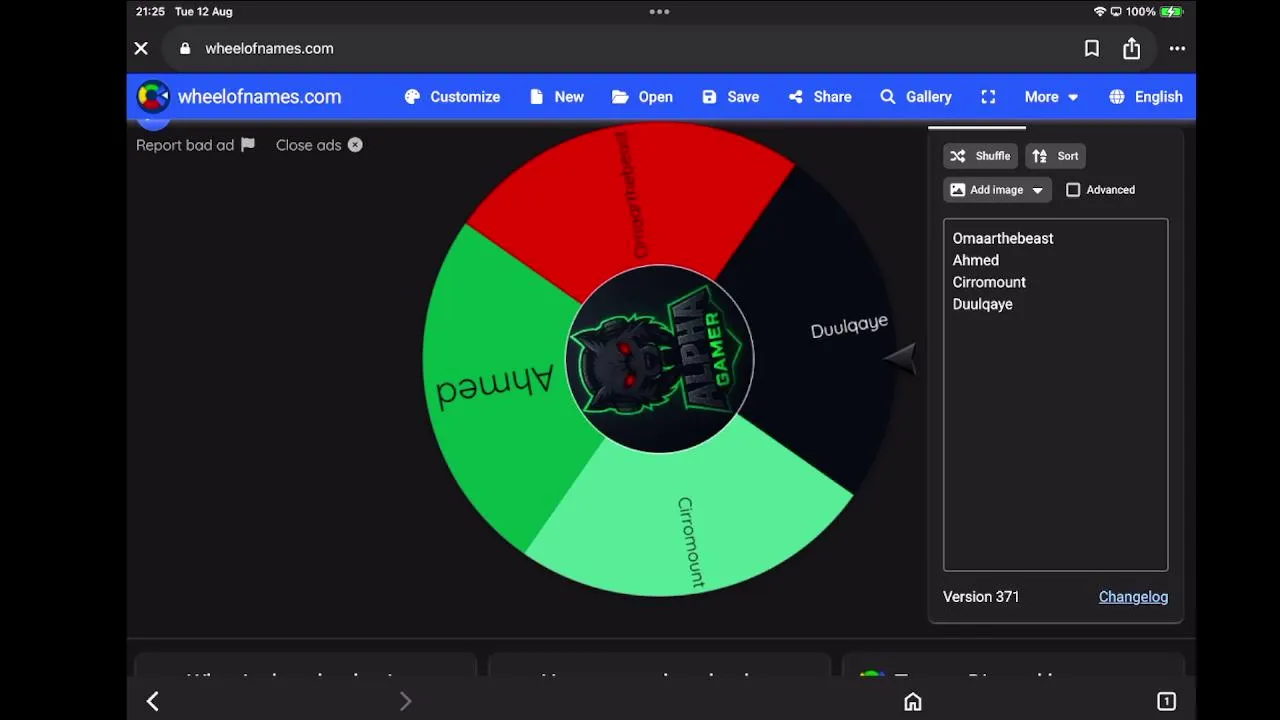Select the entry Omaarthebeast in the list
The height and width of the screenshot is (720, 1280).
point(1003,238)
